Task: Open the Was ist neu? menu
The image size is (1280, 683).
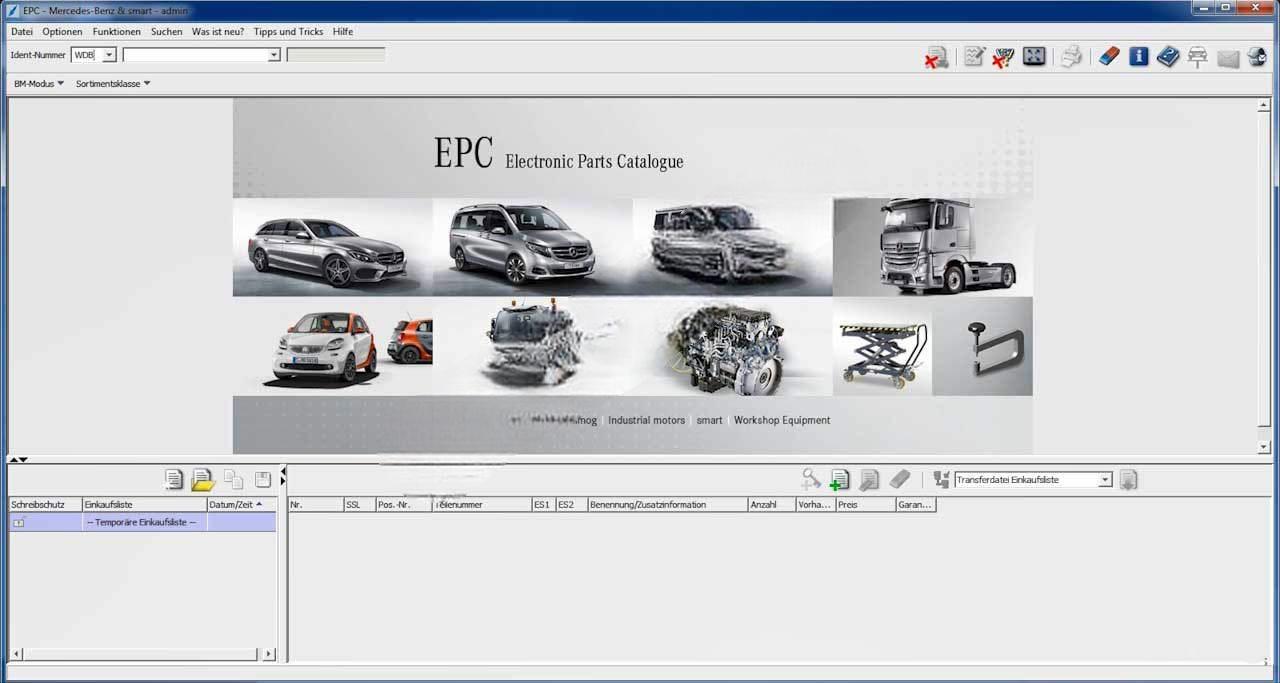Action: click(218, 32)
